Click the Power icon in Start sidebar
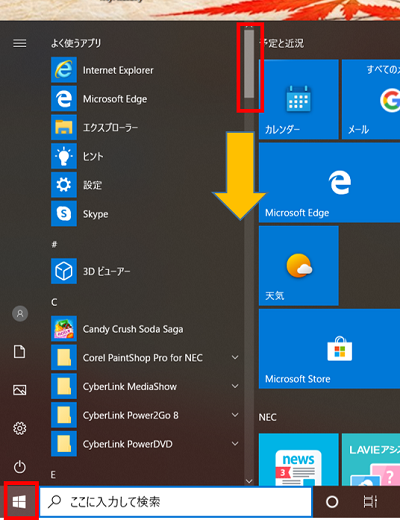The height and width of the screenshot is (520, 400). pos(20,467)
